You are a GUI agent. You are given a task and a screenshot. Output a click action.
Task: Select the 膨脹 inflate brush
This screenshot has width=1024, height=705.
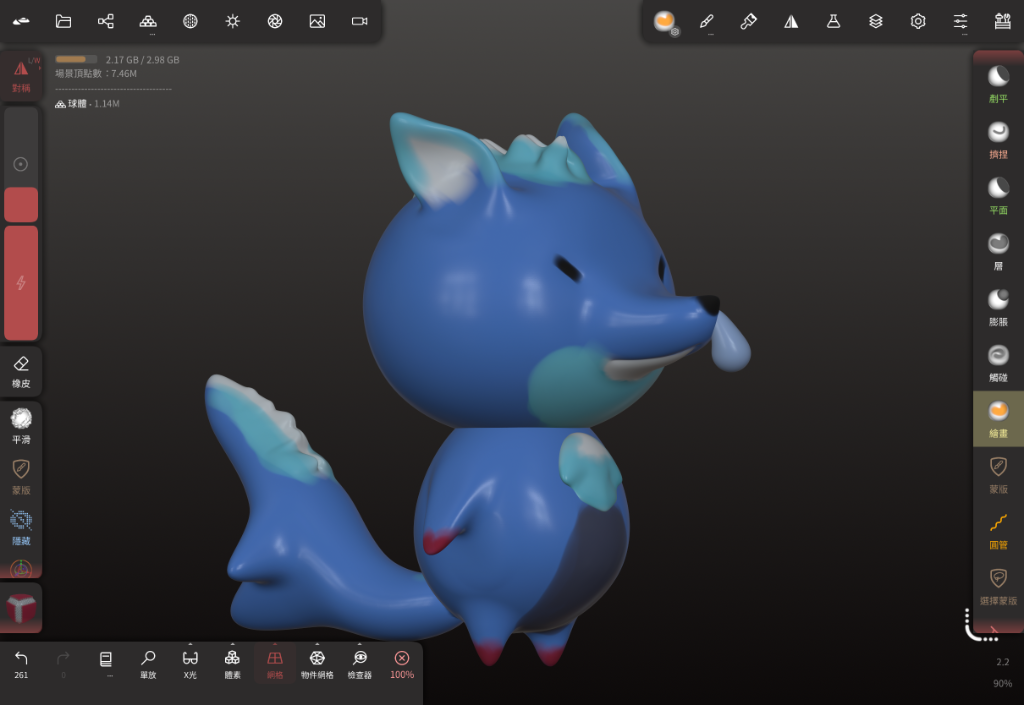(x=999, y=307)
